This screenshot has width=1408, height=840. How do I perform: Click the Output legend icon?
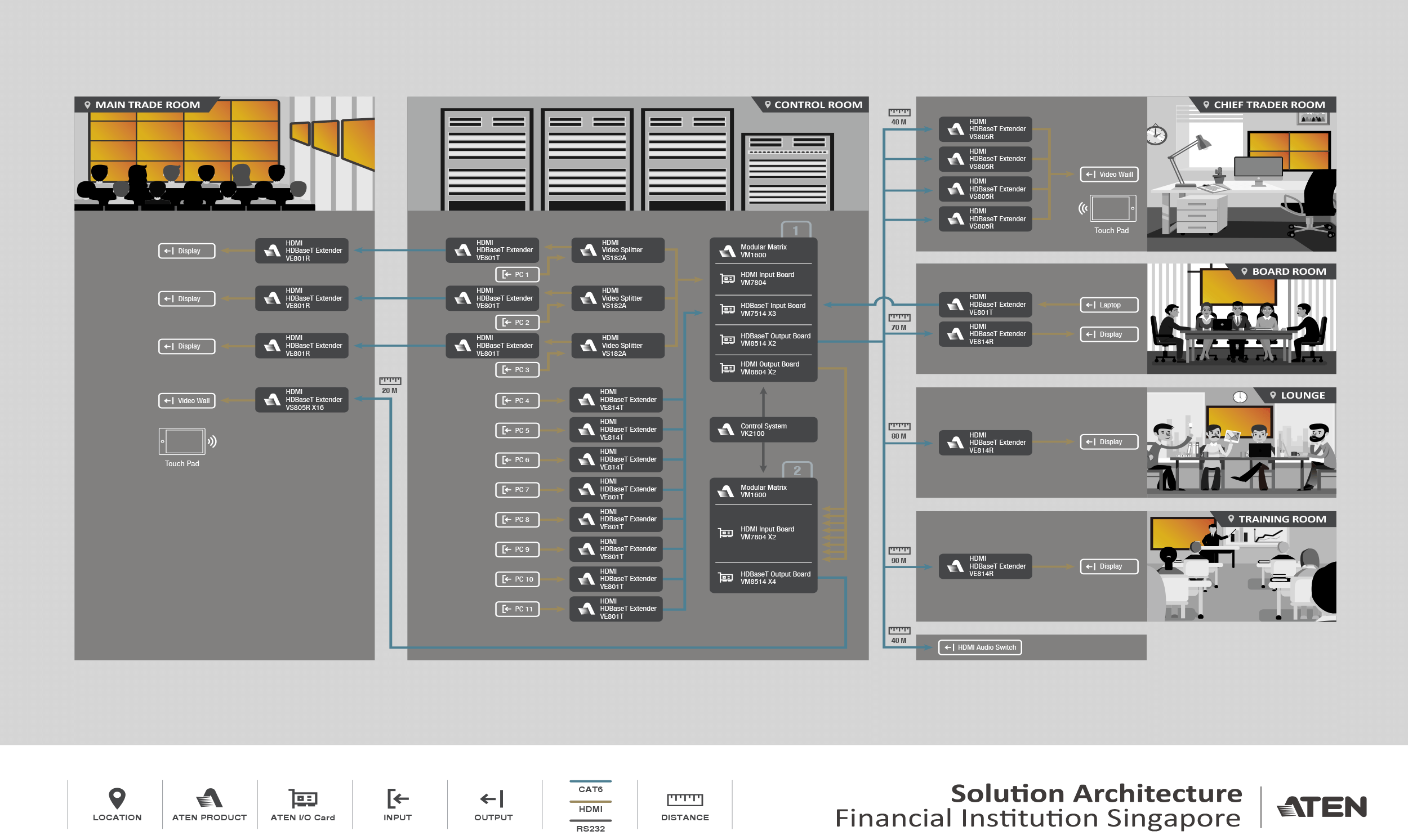(492, 799)
